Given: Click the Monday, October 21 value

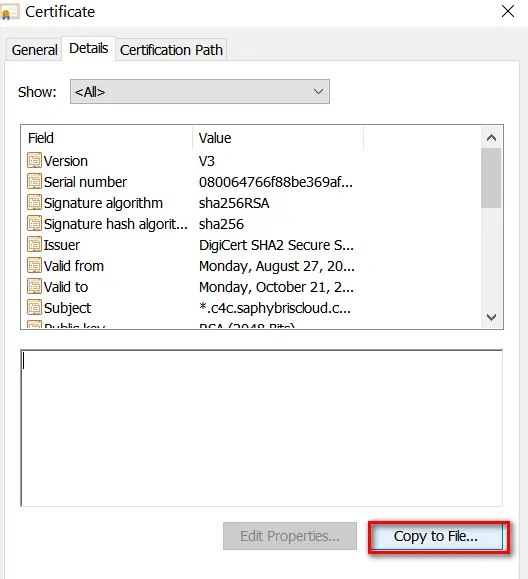Looking at the screenshot, I should click(276, 287).
